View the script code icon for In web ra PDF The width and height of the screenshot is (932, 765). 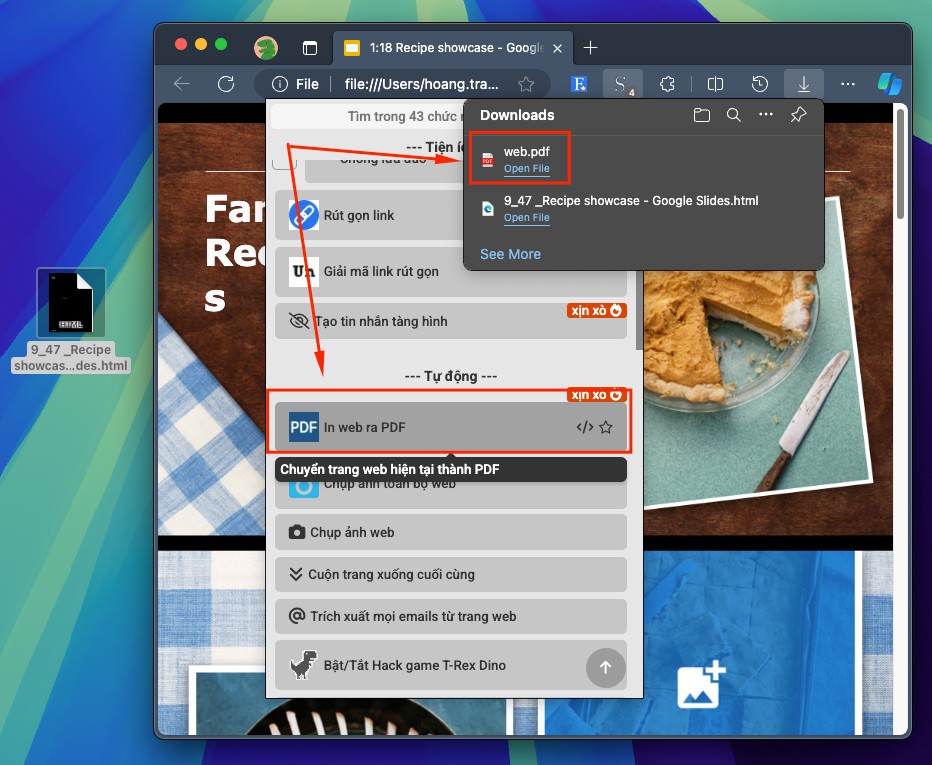click(585, 427)
